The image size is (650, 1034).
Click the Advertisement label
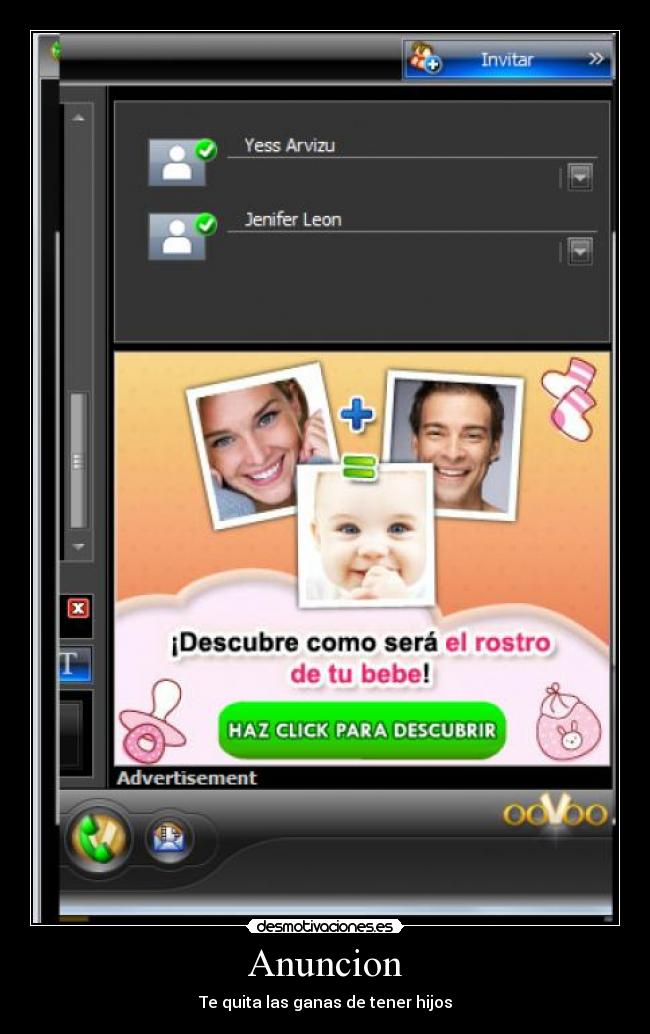(187, 778)
